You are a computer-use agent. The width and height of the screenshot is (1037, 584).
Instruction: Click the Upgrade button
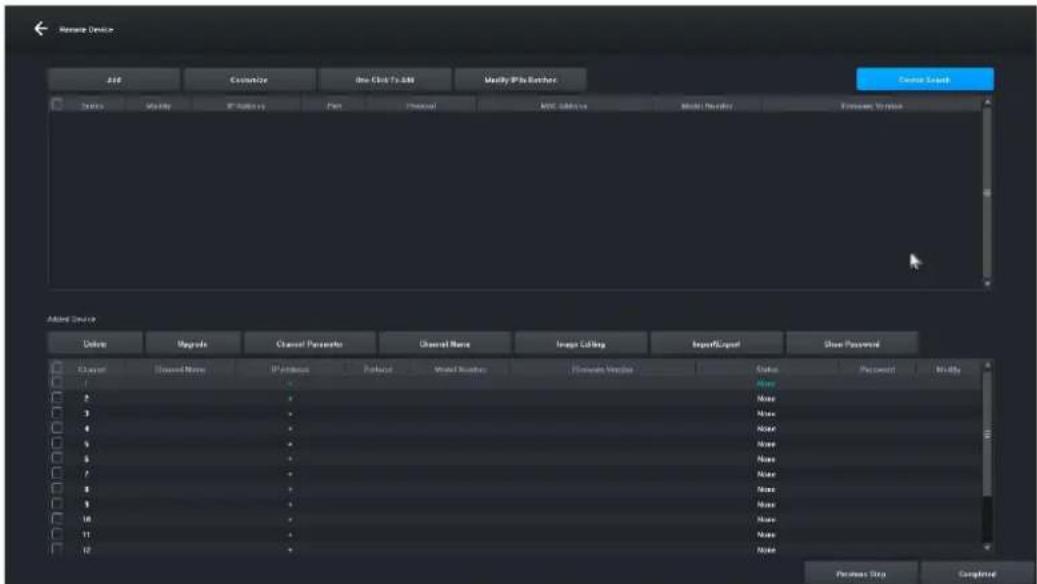192,344
